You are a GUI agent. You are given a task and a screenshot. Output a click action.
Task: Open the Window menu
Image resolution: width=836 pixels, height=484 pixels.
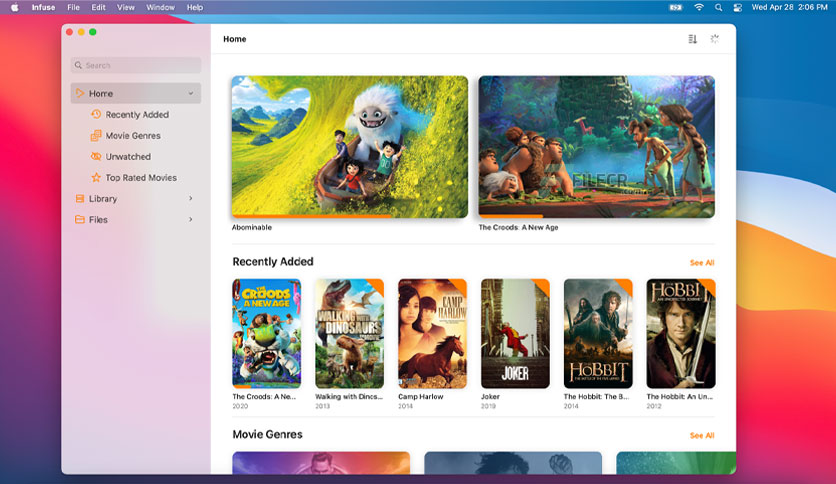pos(160,7)
